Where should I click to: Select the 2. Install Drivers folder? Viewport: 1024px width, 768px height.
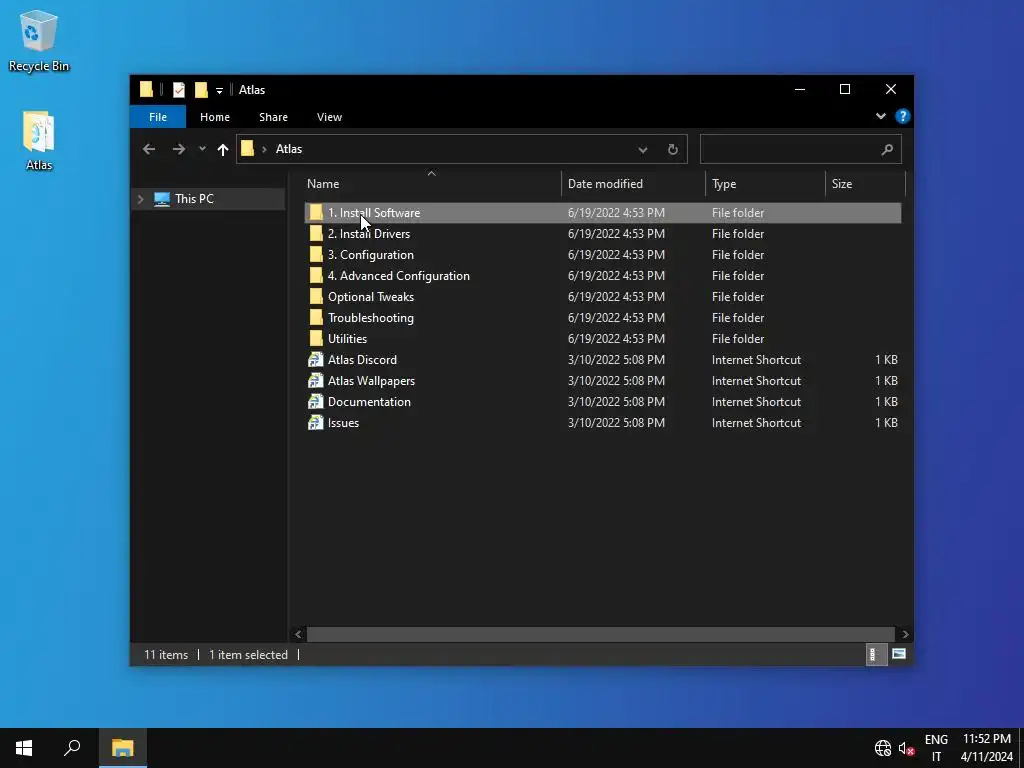(602, 234)
